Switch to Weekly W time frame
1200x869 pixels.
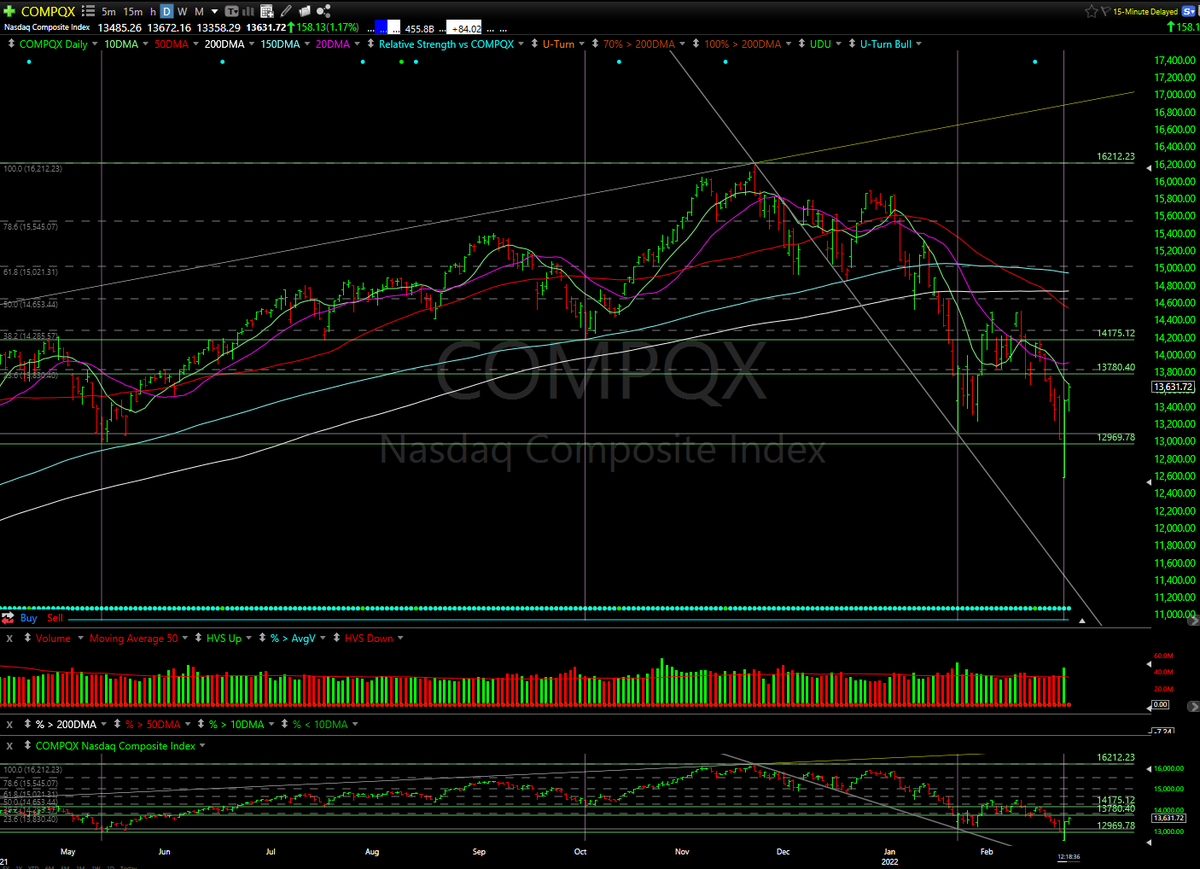[x=183, y=11]
